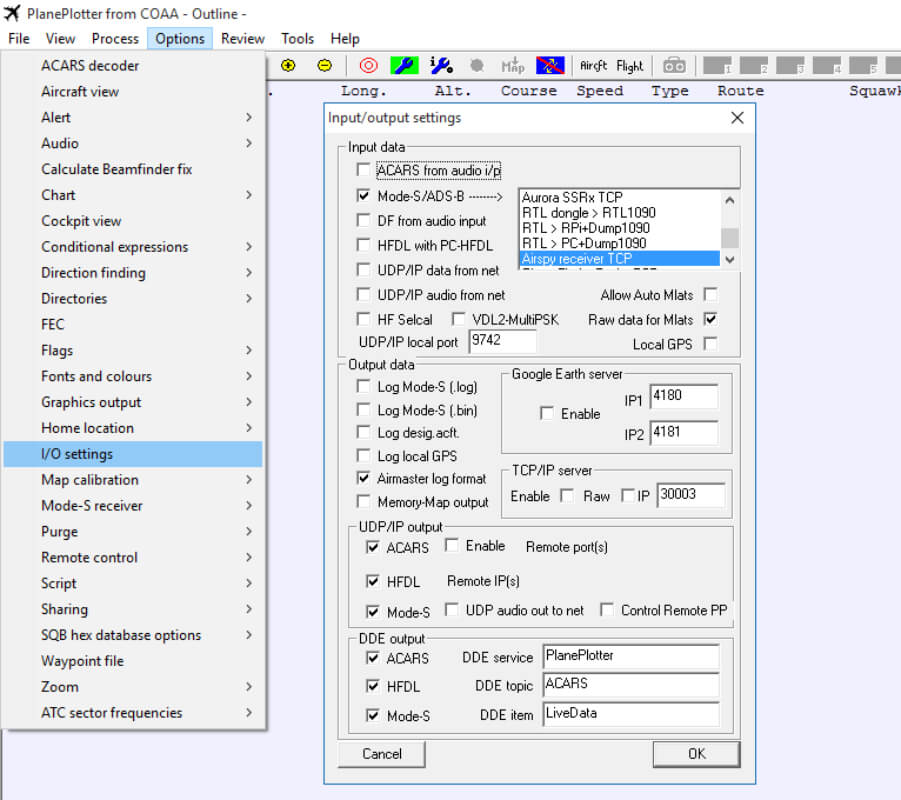The width and height of the screenshot is (901, 800).
Task: Enable HFDL with PC-HFDL checkbox
Action: coord(363,245)
